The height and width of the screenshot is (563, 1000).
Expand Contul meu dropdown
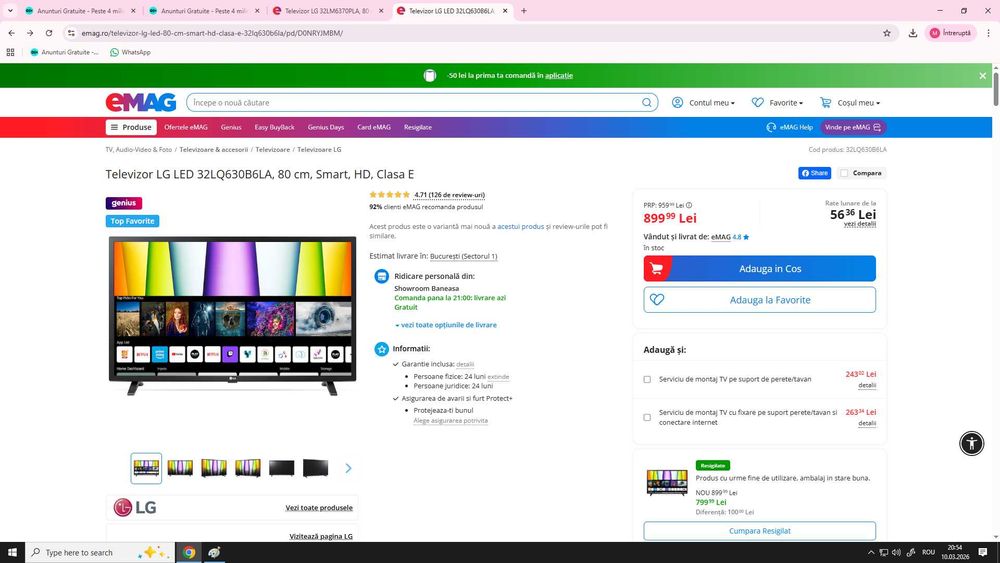pos(703,103)
